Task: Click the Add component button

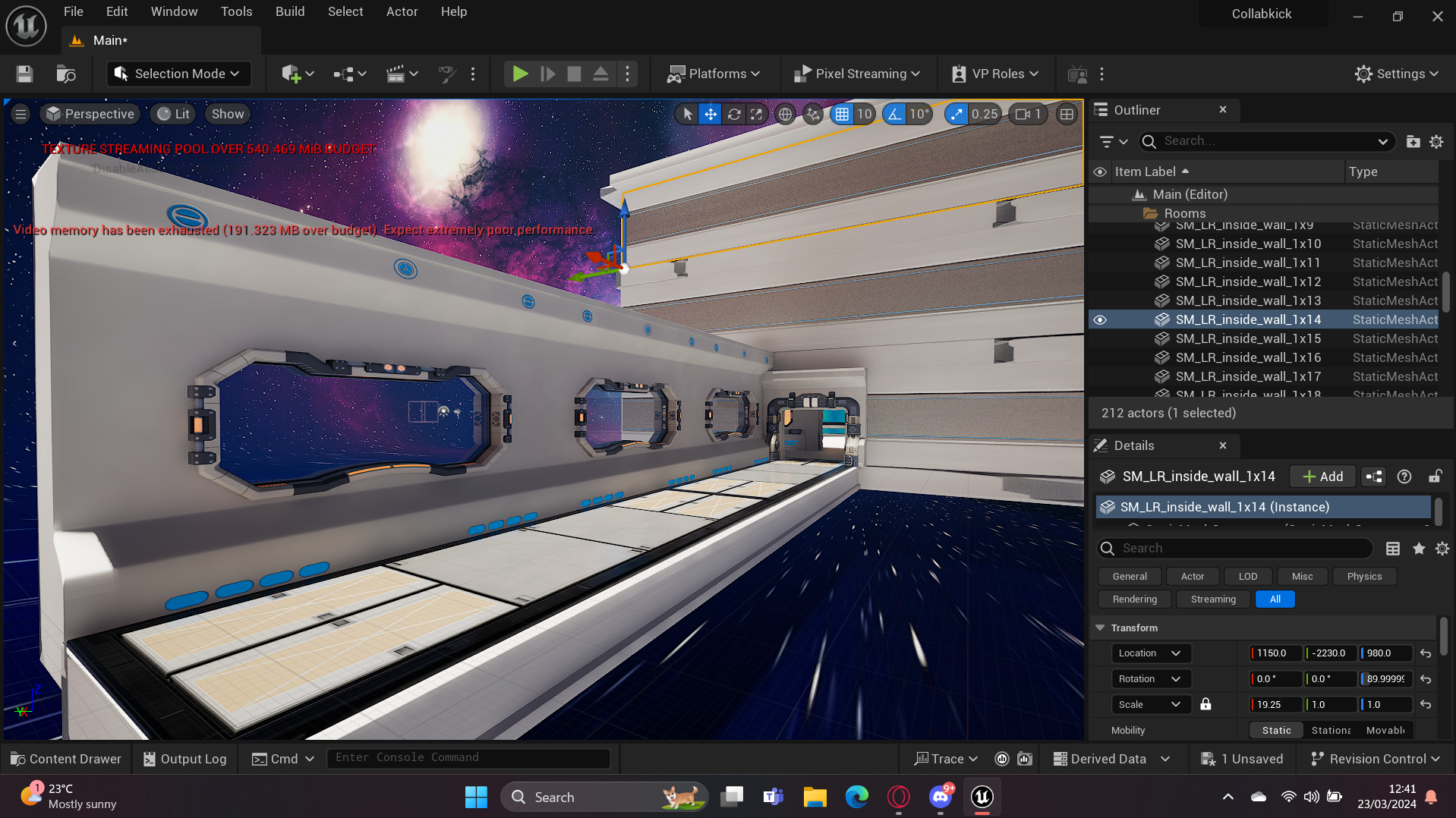Action: pos(1322,477)
